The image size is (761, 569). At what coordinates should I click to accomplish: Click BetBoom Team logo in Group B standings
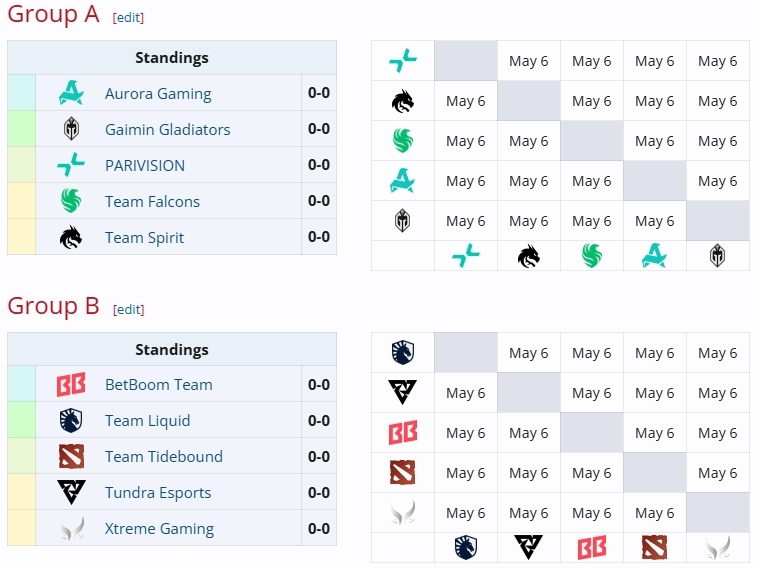pyautogui.click(x=71, y=384)
